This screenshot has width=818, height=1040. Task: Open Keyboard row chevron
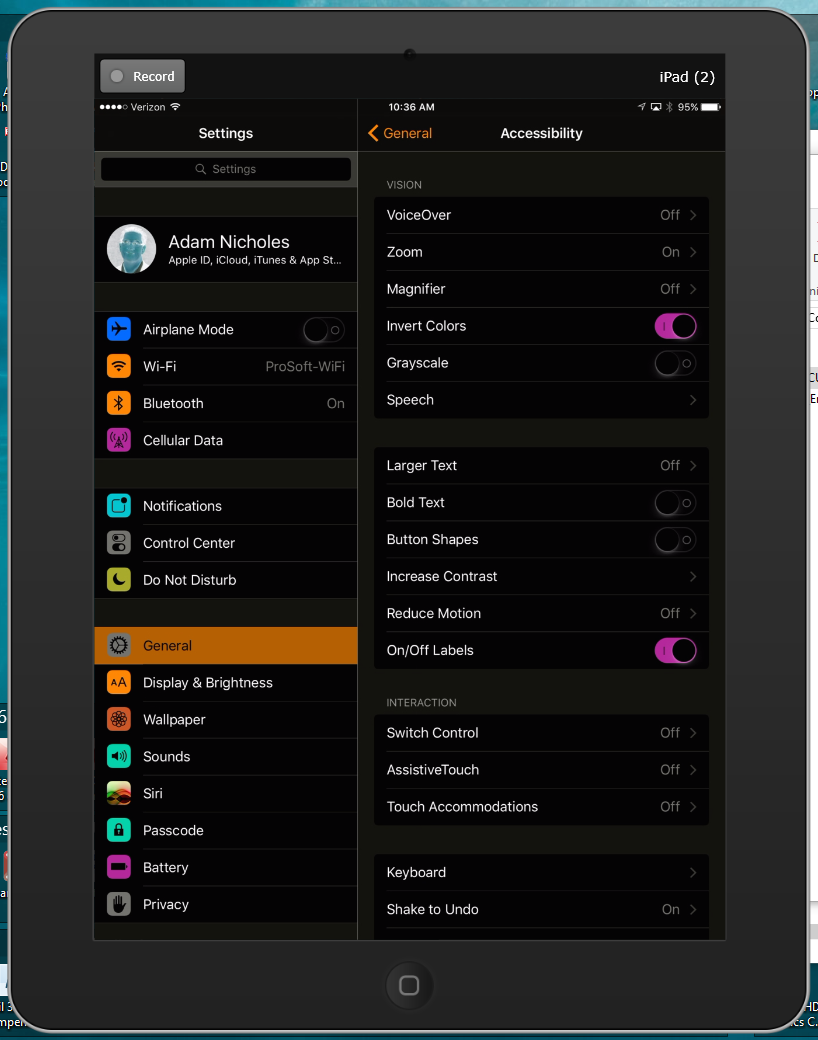pos(693,872)
